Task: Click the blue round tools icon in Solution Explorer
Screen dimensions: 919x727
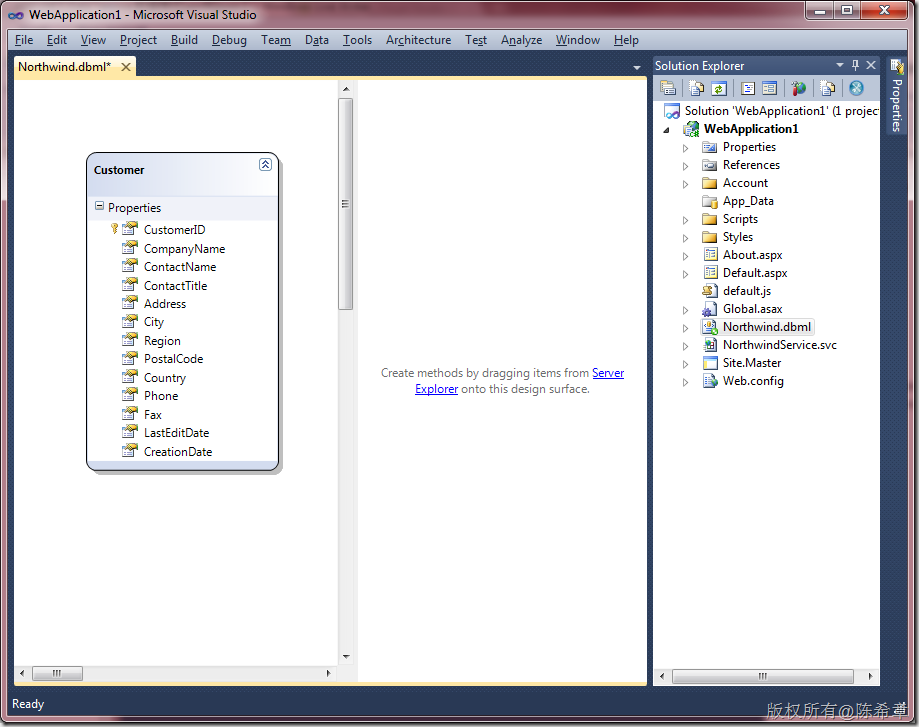Action: (x=856, y=89)
